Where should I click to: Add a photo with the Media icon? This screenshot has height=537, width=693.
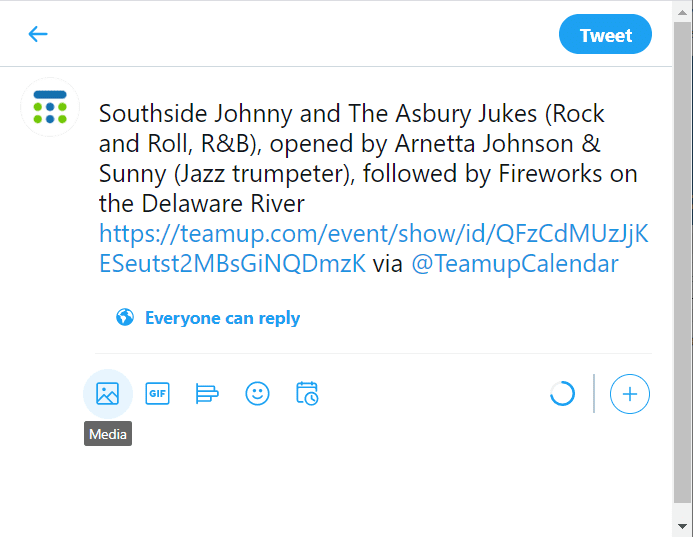(107, 393)
